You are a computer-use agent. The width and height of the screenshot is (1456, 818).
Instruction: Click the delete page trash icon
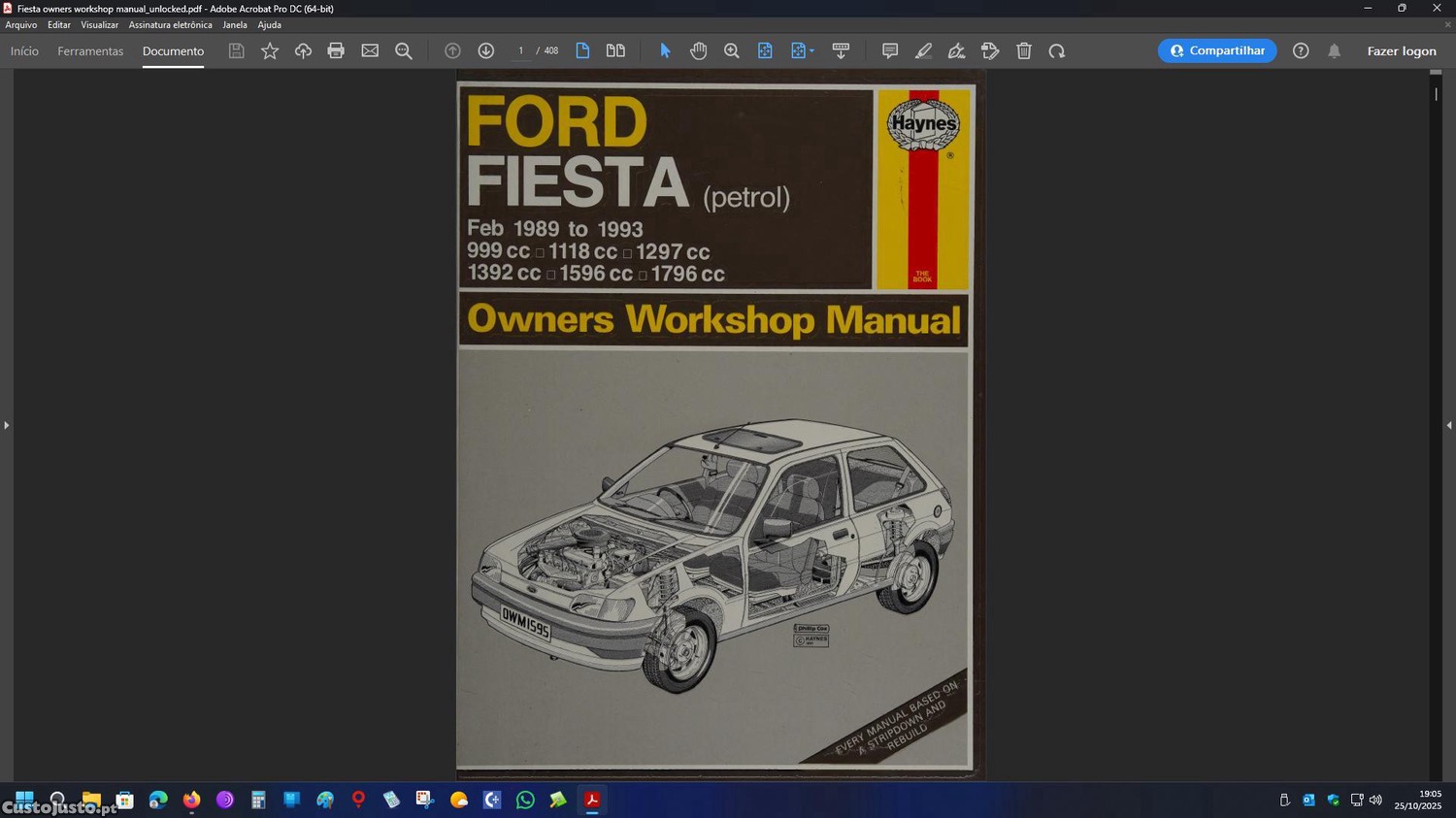[1023, 50]
